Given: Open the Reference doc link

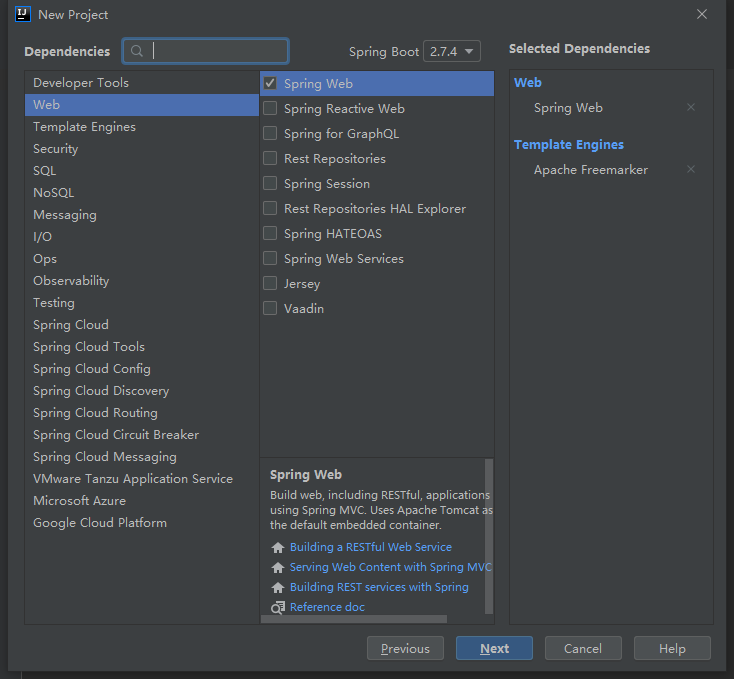Looking at the screenshot, I should click(x=327, y=607).
